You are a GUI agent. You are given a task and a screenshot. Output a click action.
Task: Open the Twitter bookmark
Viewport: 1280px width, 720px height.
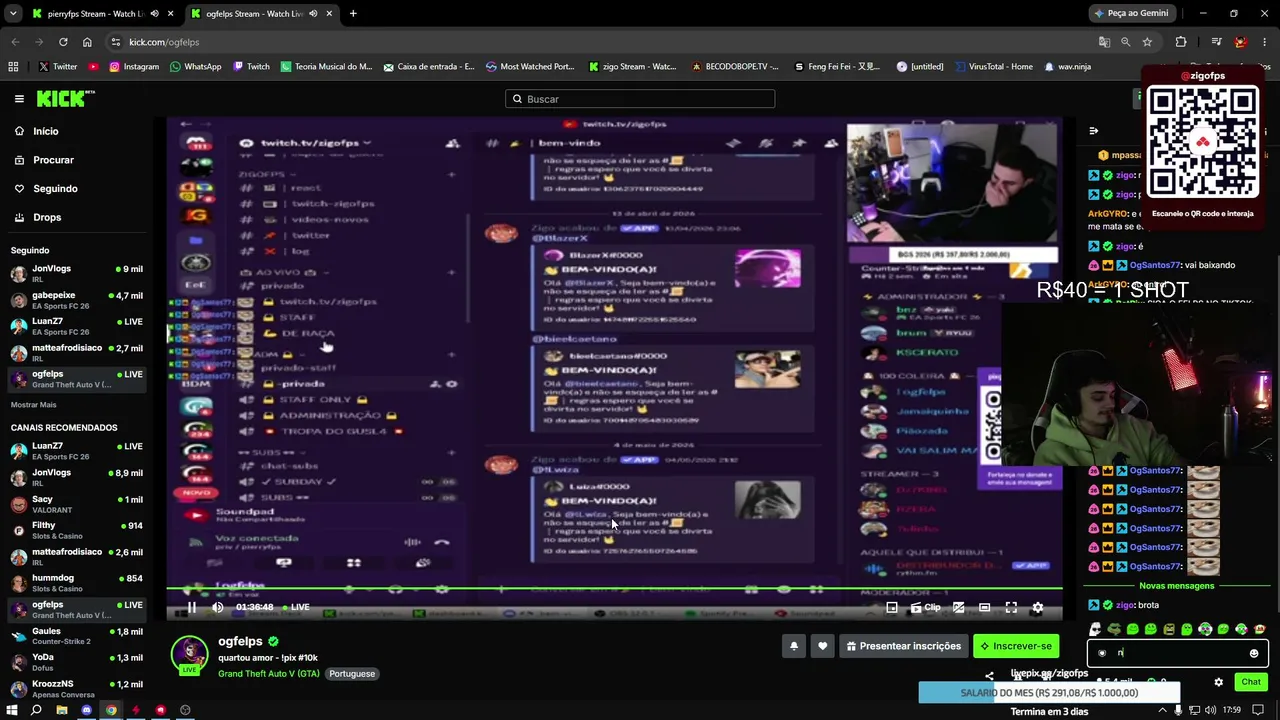58,67
